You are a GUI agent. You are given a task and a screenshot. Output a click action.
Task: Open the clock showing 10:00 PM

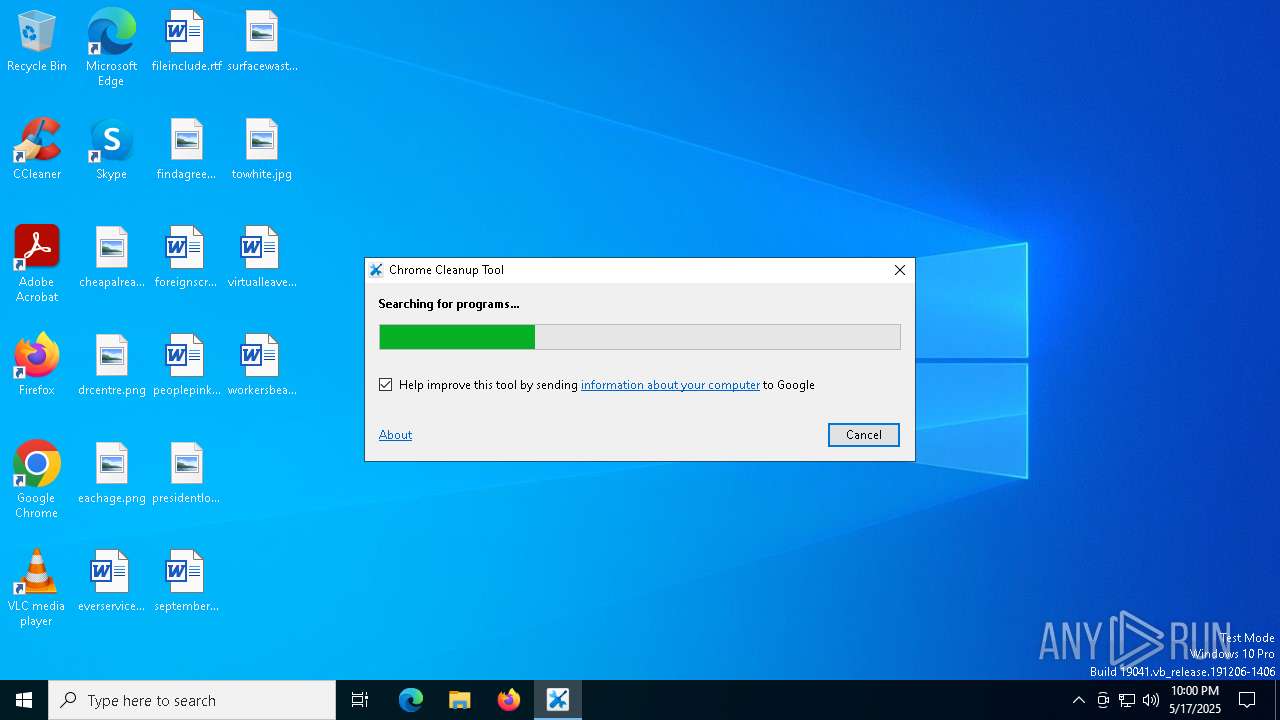pos(1195,700)
